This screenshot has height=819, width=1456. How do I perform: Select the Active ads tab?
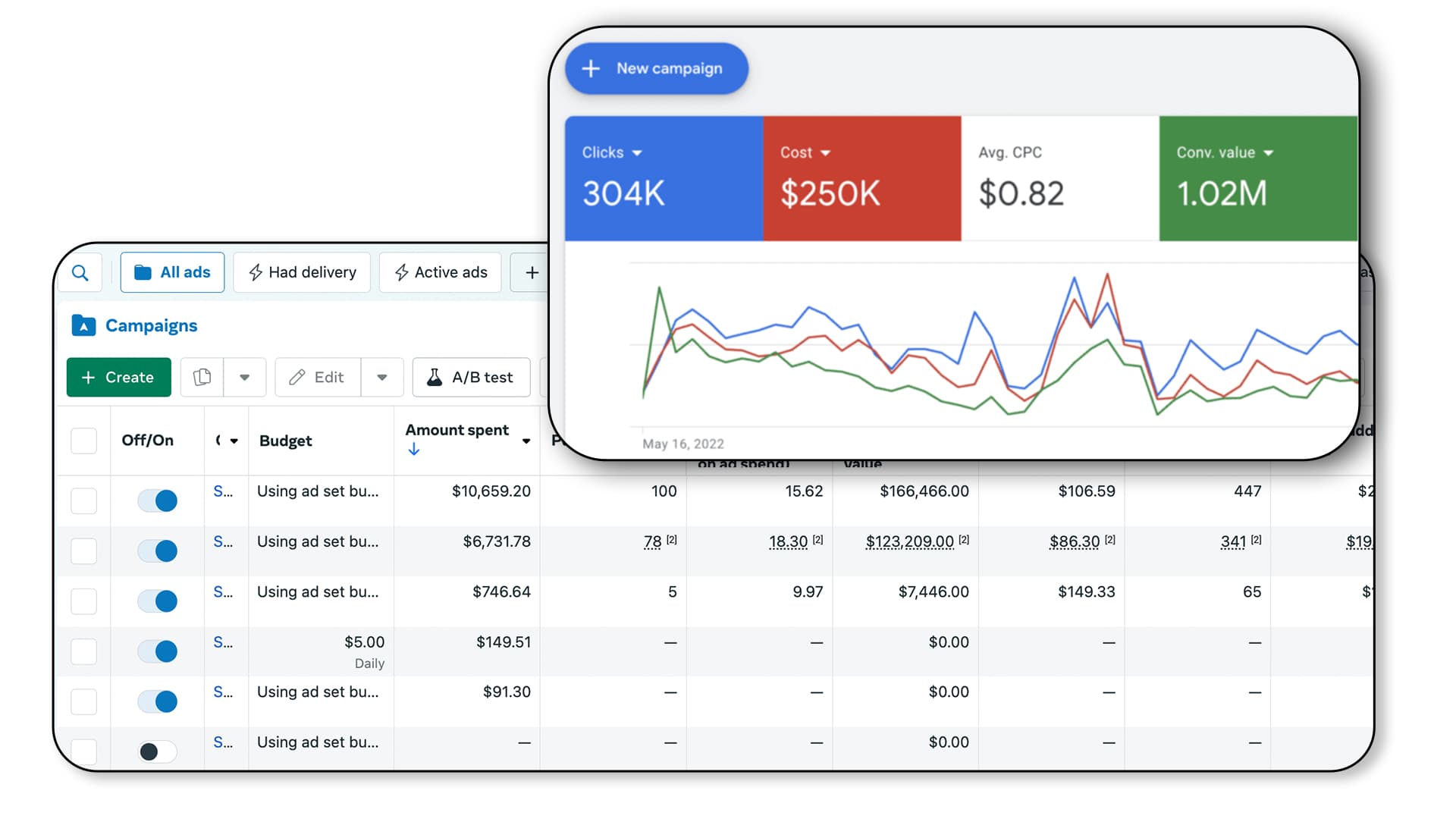pos(441,272)
